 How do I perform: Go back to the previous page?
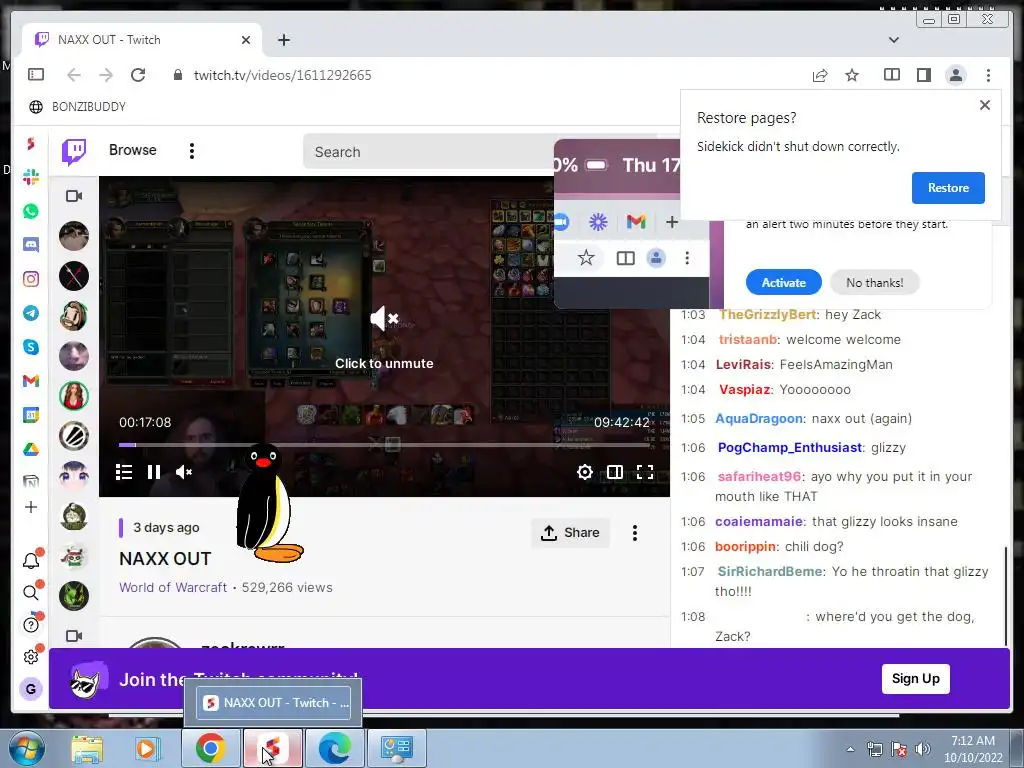(x=74, y=75)
